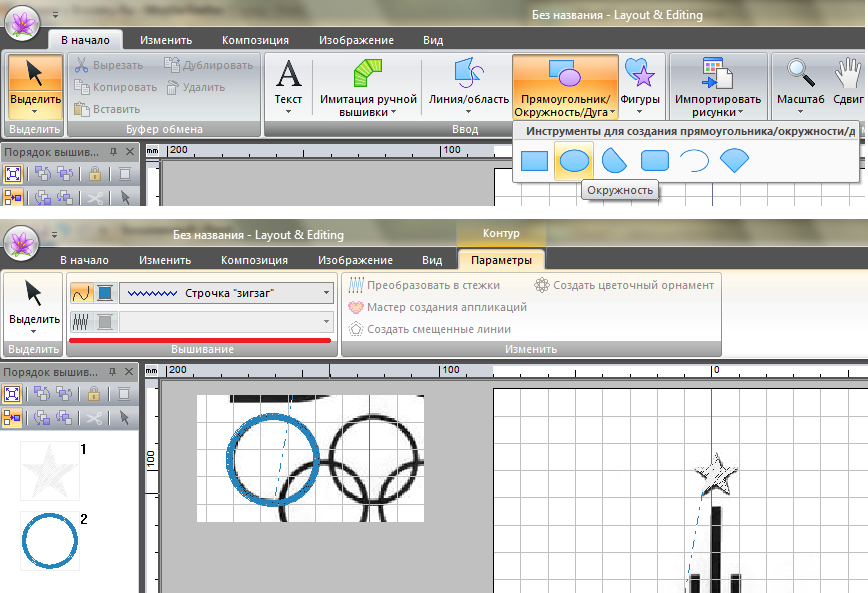This screenshot has width=868, height=593.
Task: Click the Контур contextual tab header
Action: (x=501, y=233)
